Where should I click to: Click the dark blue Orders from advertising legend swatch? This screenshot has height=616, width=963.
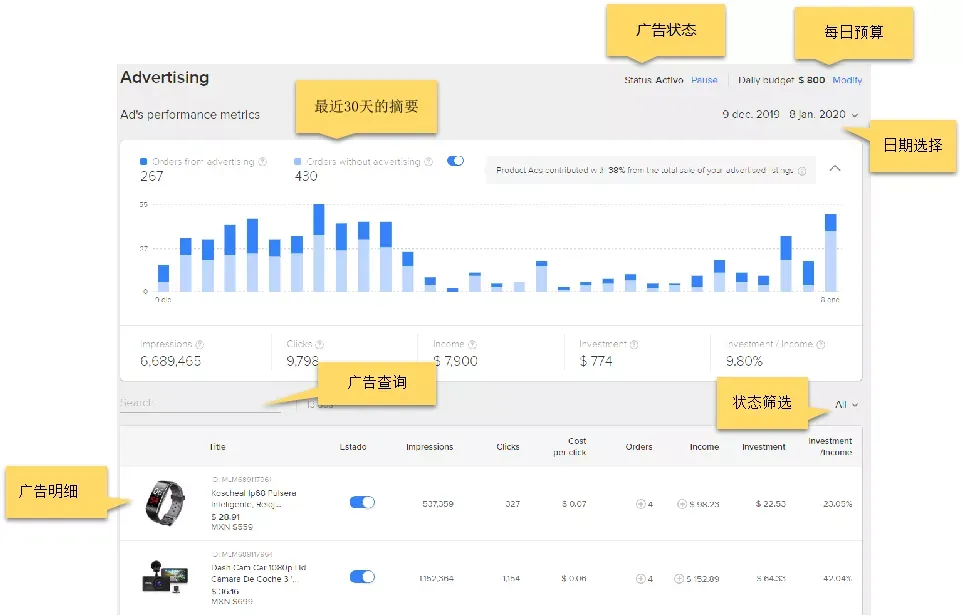click(144, 162)
